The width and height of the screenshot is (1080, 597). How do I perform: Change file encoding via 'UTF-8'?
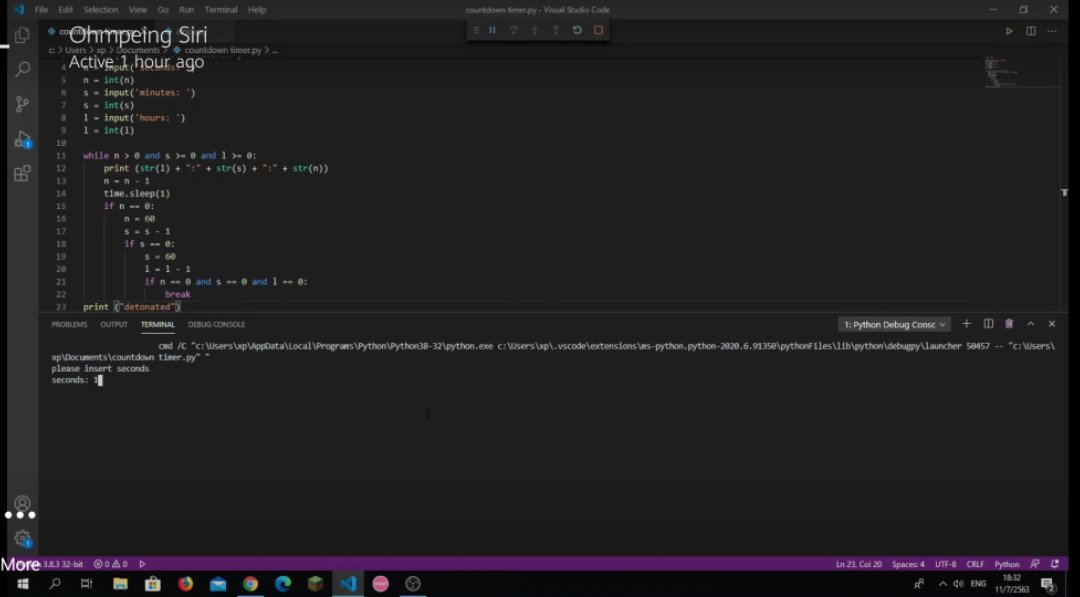(946, 564)
